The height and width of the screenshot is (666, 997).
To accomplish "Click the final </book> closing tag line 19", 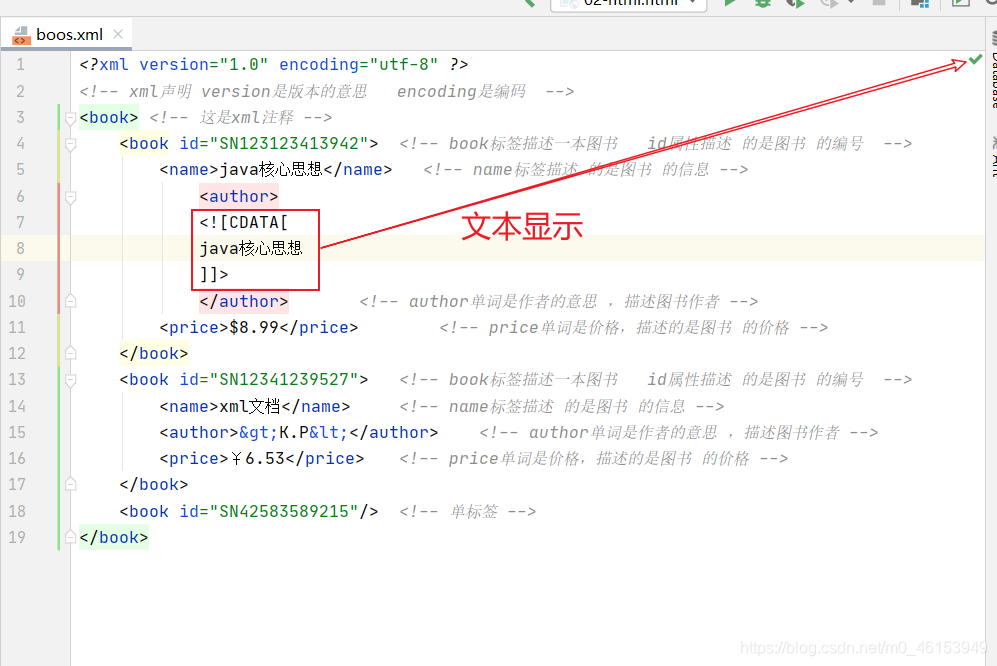I will click(x=114, y=538).
